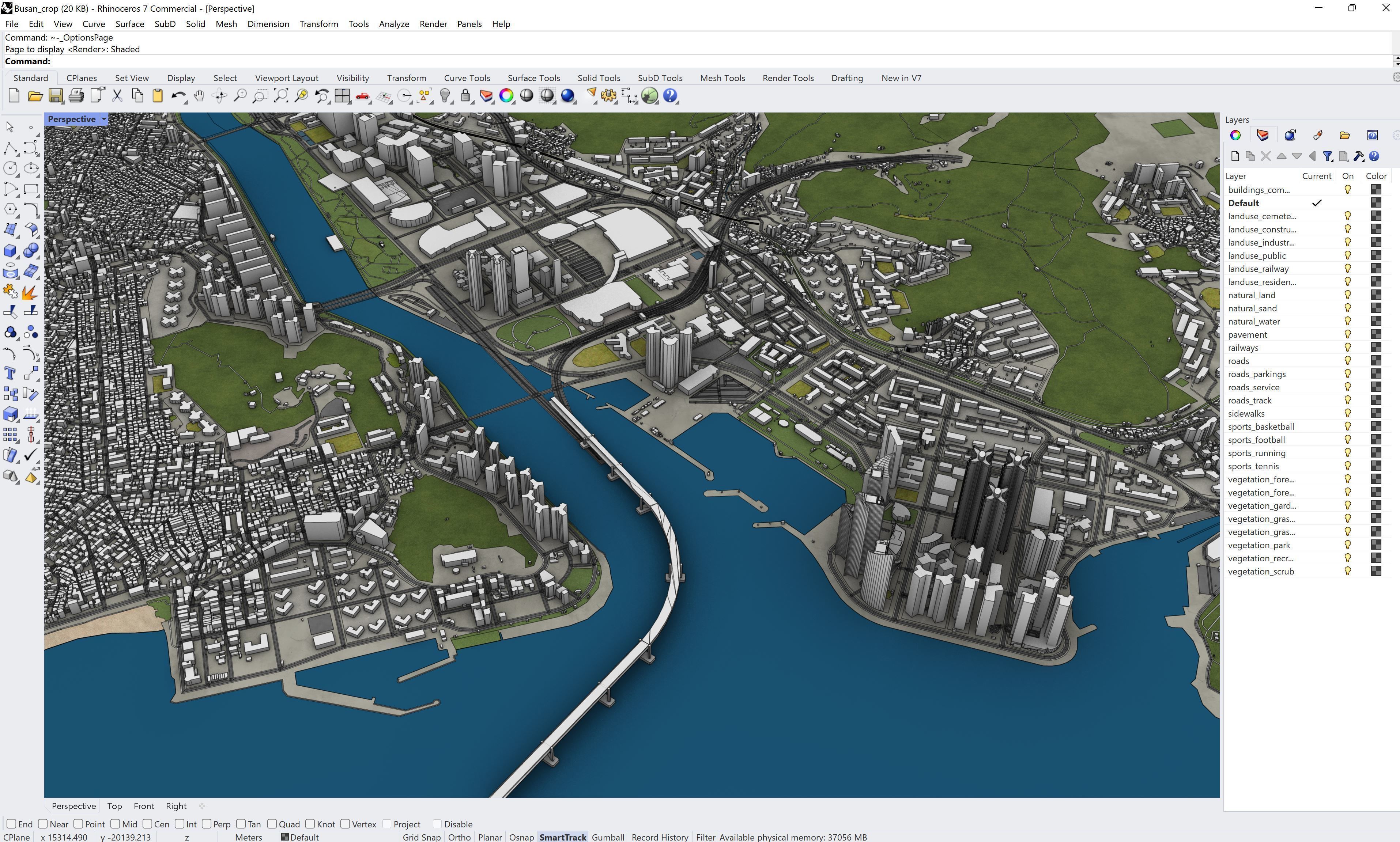The height and width of the screenshot is (842, 1400).
Task: Click the light bulb Hide objects icon
Action: [445, 96]
